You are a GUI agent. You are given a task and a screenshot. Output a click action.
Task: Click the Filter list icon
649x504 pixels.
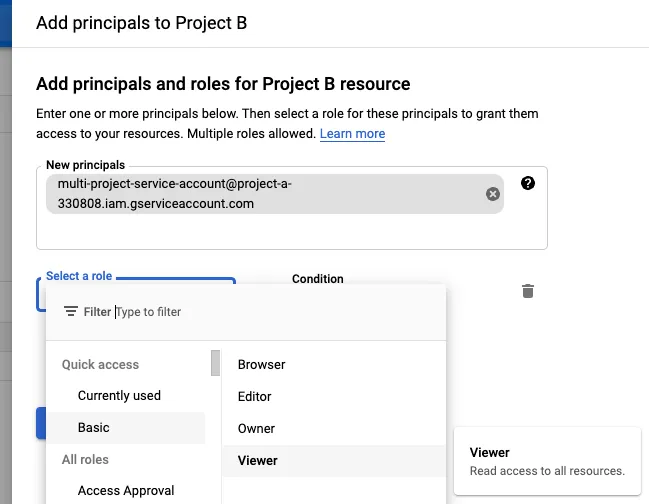71,311
